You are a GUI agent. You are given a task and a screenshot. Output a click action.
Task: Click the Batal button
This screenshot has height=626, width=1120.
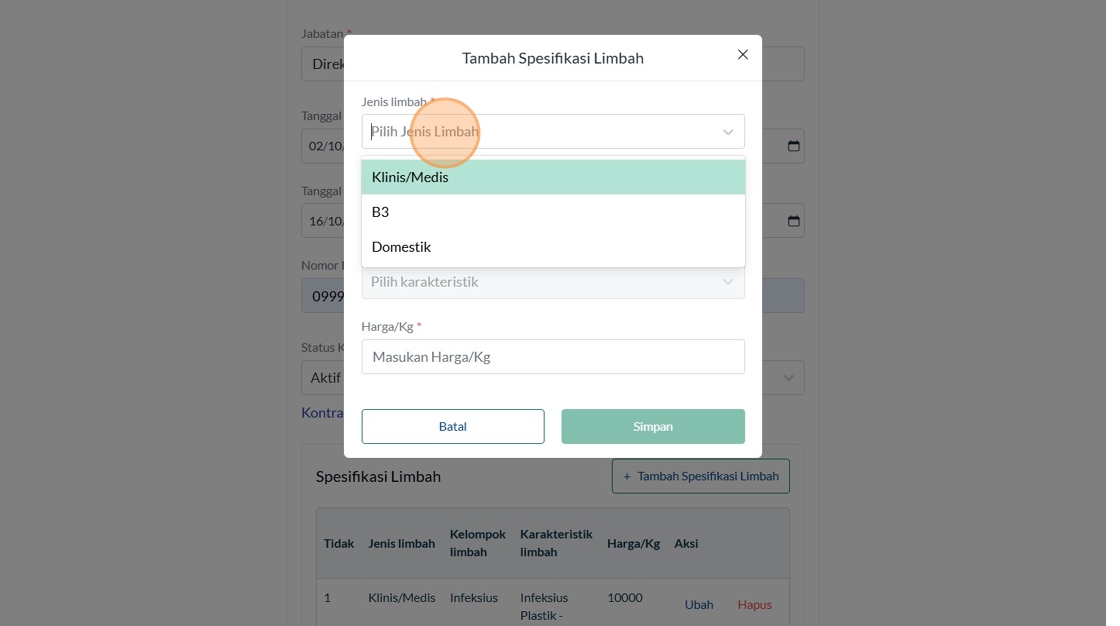coord(453,426)
